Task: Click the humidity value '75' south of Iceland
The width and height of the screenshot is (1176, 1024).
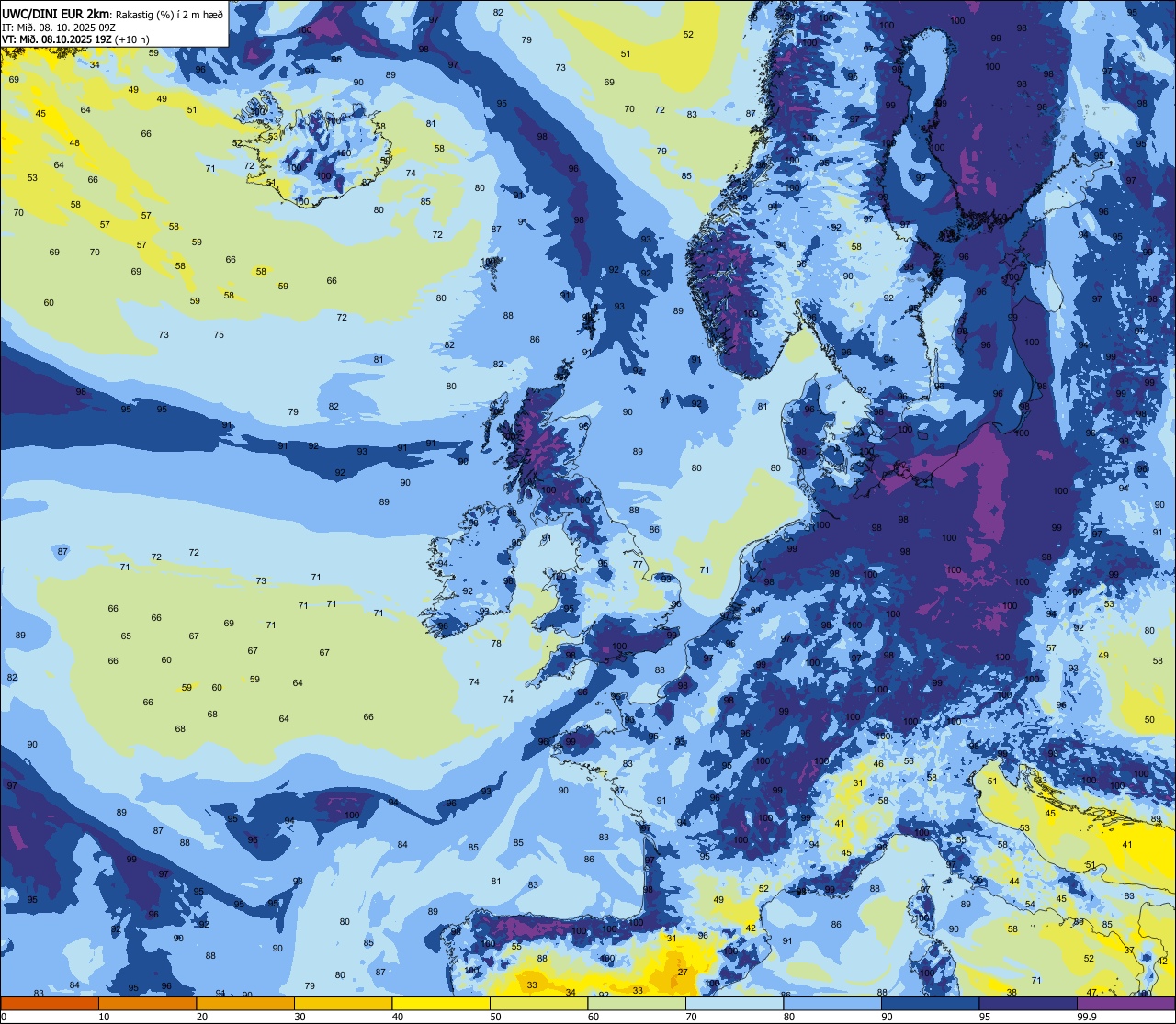Action: pyautogui.click(x=219, y=334)
